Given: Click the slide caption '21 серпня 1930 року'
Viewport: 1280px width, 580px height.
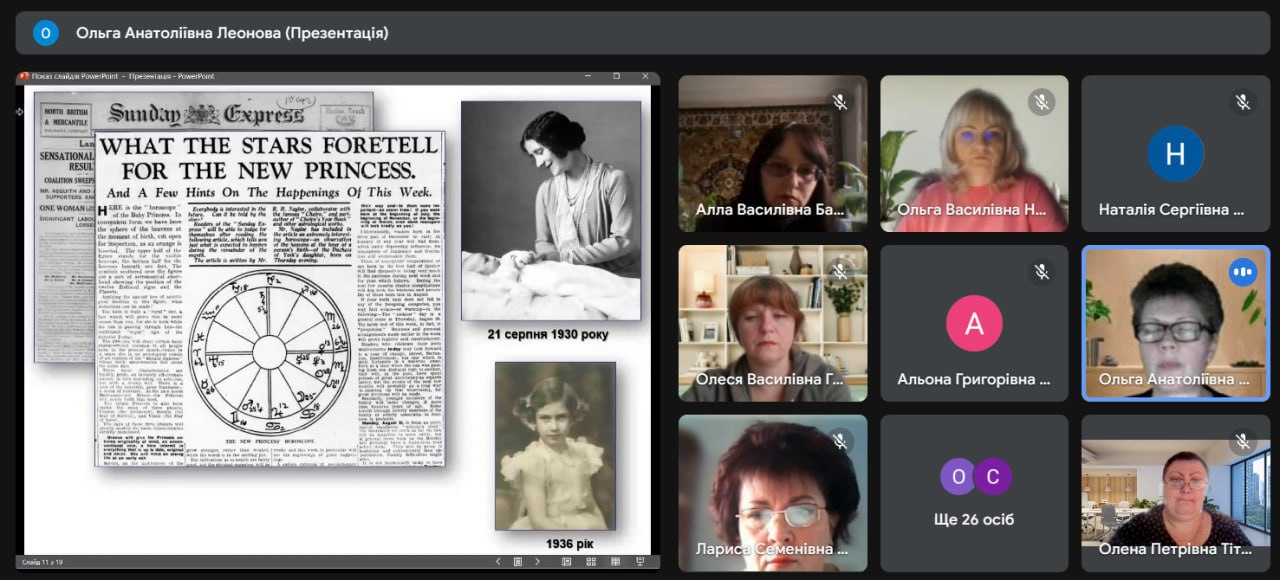Looking at the screenshot, I should click(x=548, y=334).
